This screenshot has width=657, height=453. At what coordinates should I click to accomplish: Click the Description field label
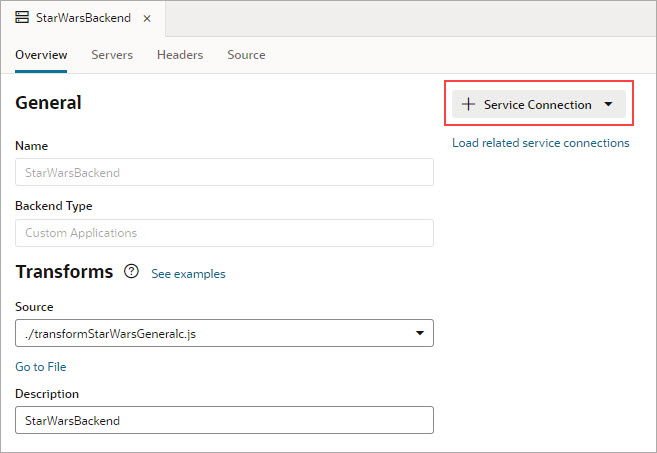(47, 394)
